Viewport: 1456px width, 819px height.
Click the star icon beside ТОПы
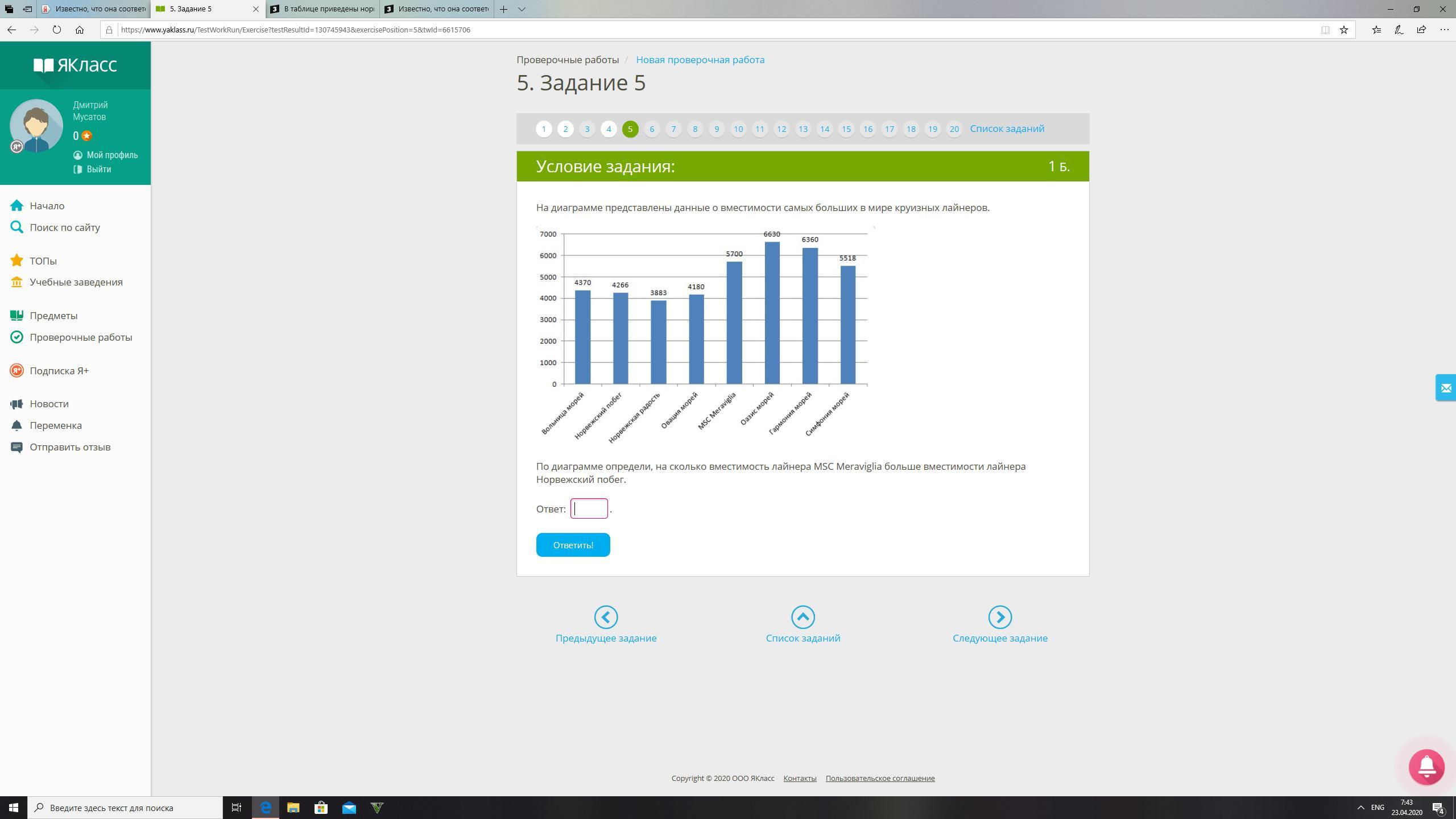[x=17, y=260]
